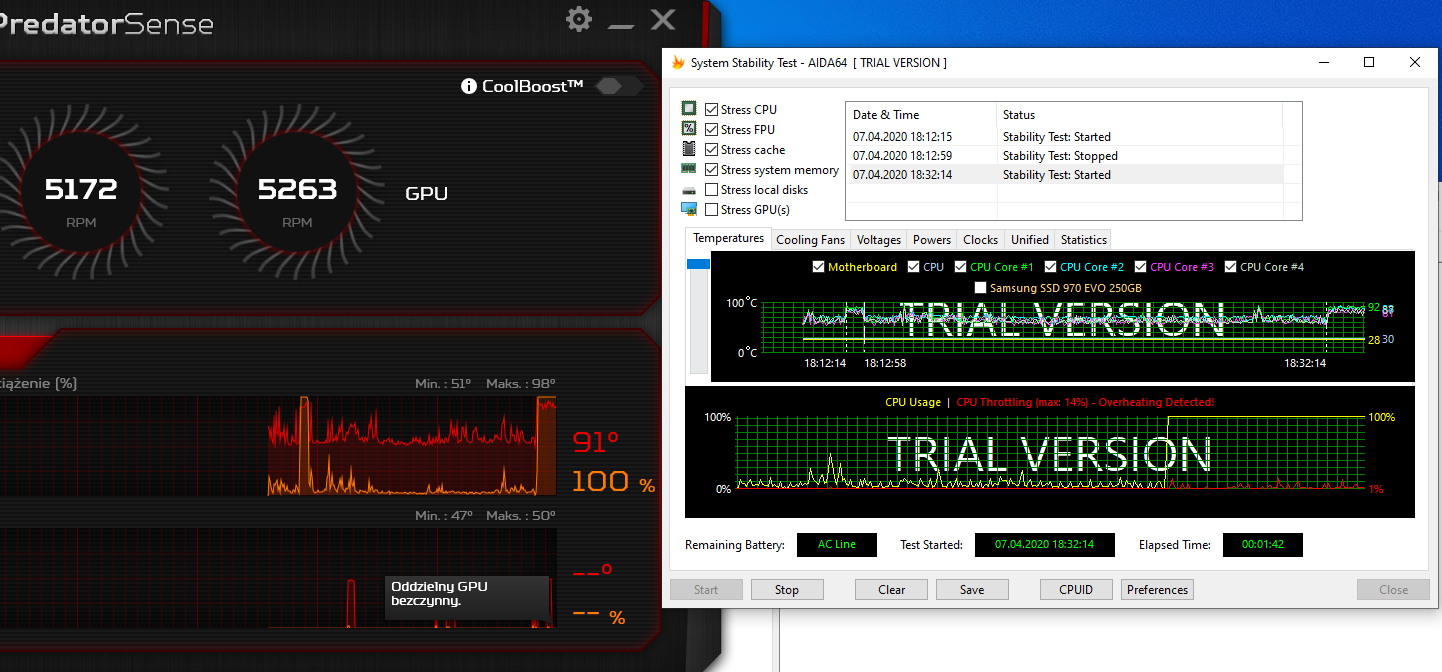Click the Oddzielny GPU bezczynny tooltip
The width and height of the screenshot is (1442, 672).
coord(467,597)
